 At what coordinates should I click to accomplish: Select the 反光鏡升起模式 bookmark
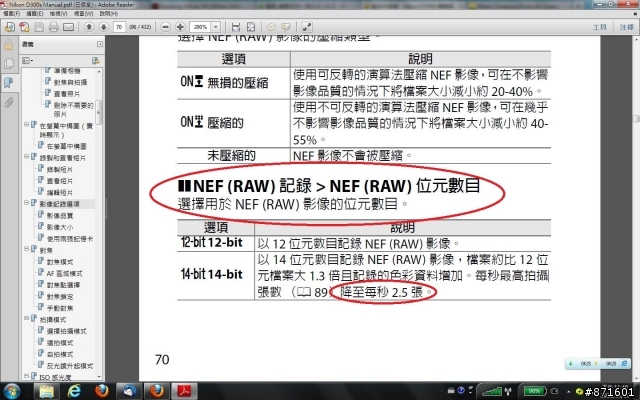[70, 366]
